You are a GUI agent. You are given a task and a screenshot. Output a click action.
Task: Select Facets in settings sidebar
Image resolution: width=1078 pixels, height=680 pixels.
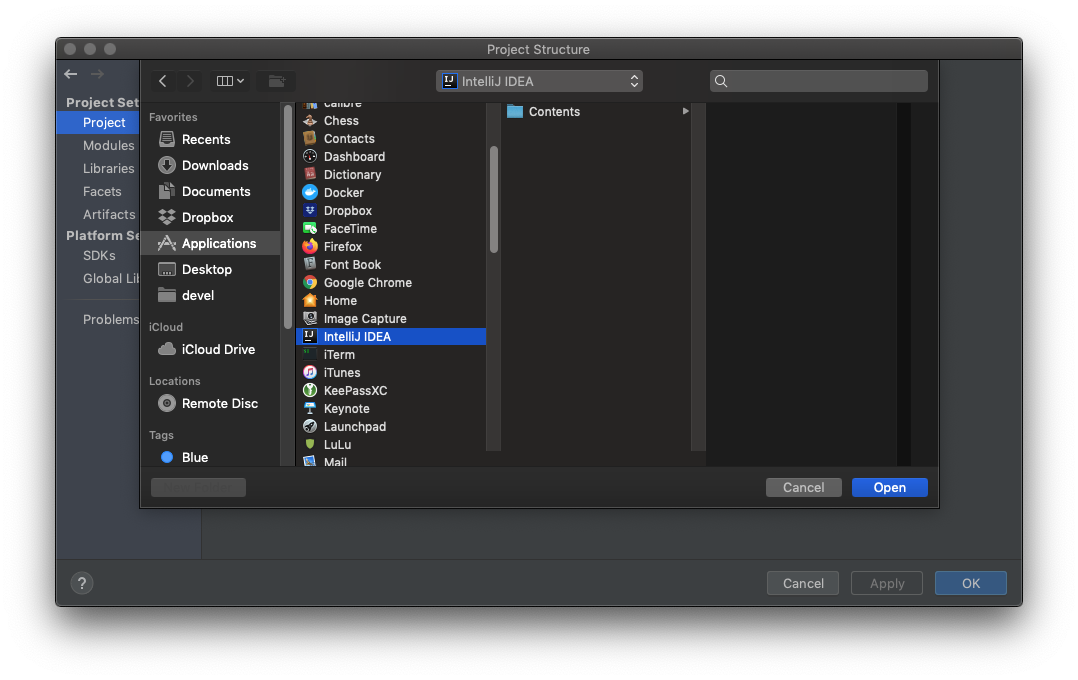102,191
